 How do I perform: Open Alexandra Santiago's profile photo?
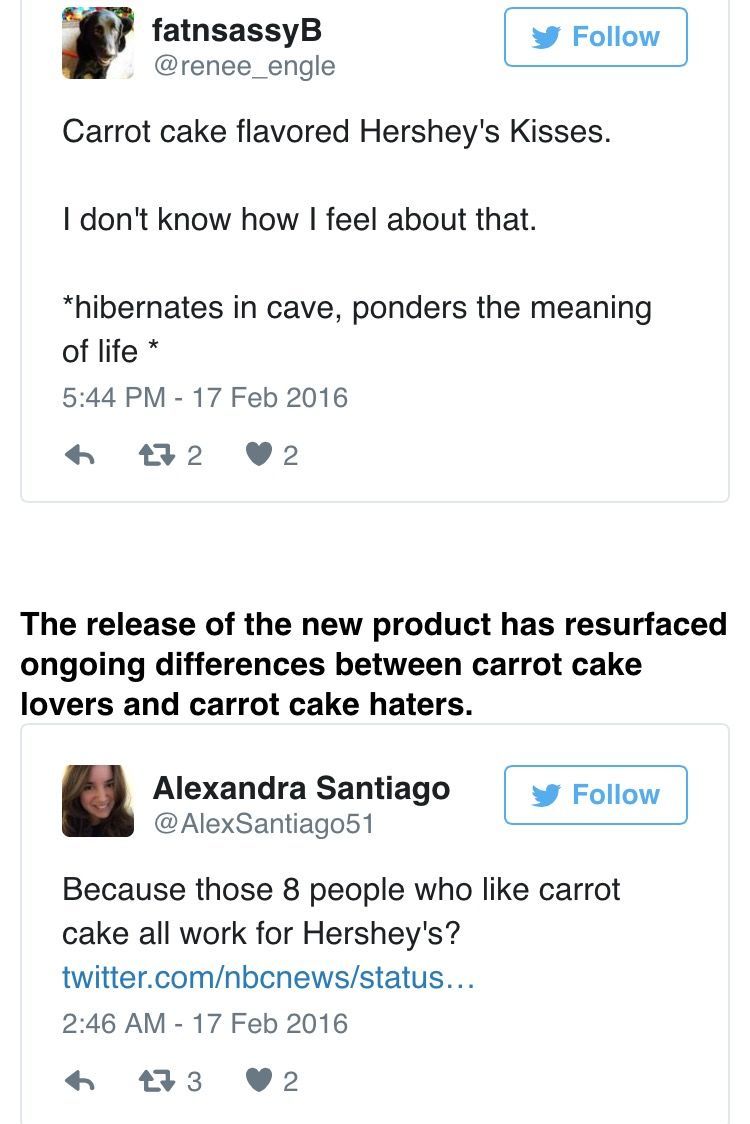tap(97, 801)
